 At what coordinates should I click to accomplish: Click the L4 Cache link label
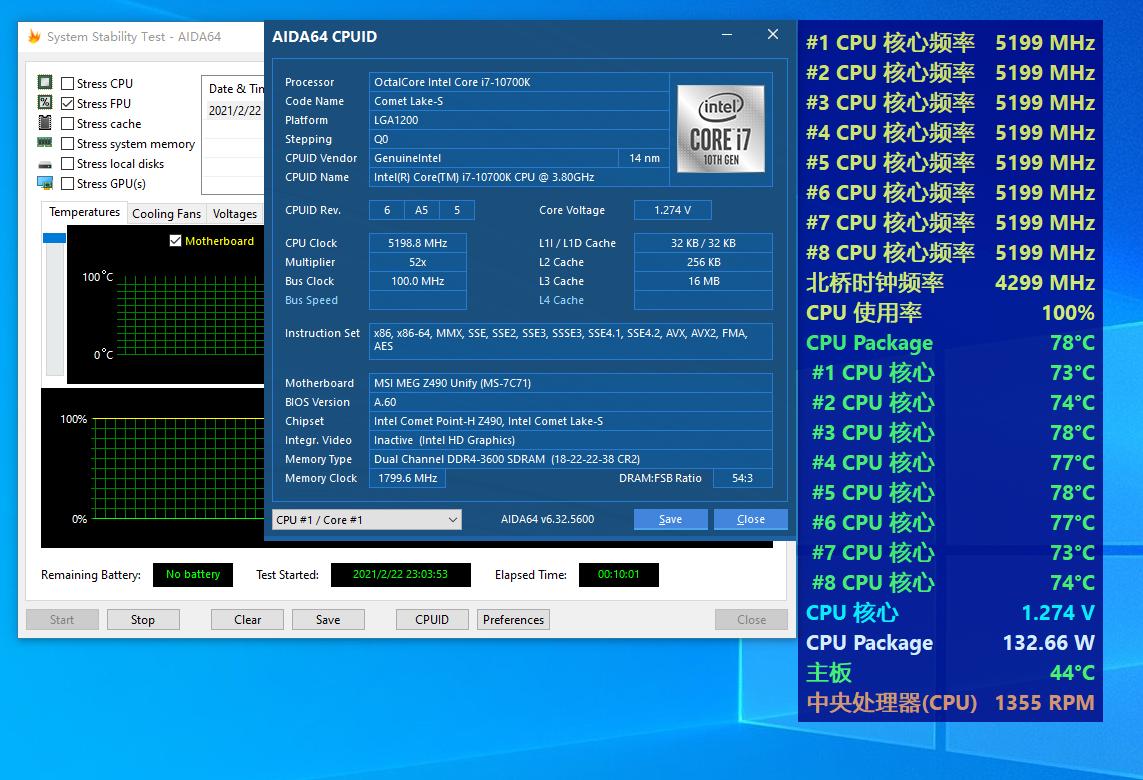tap(561, 300)
